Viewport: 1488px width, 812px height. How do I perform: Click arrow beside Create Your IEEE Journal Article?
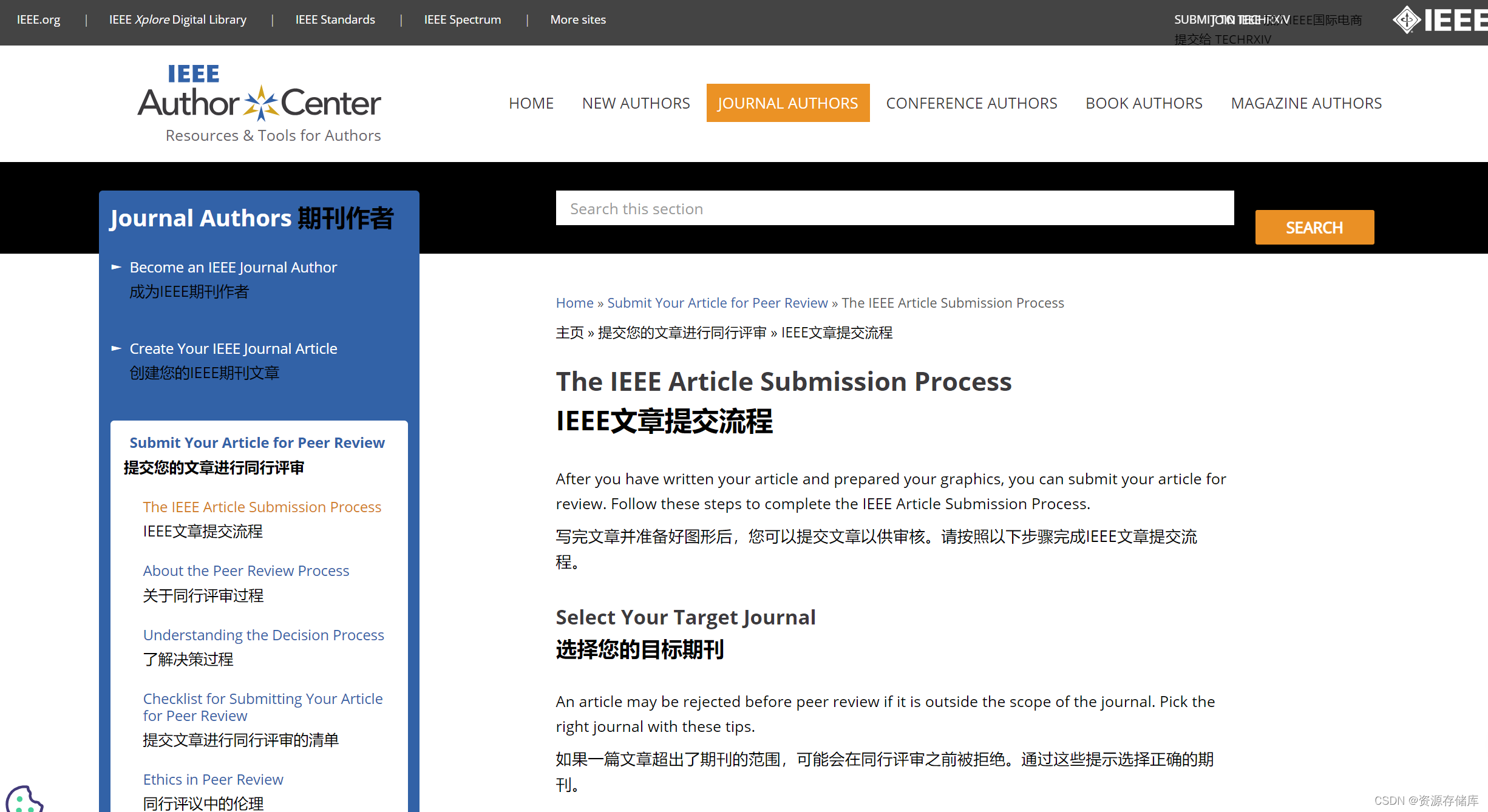[x=115, y=348]
